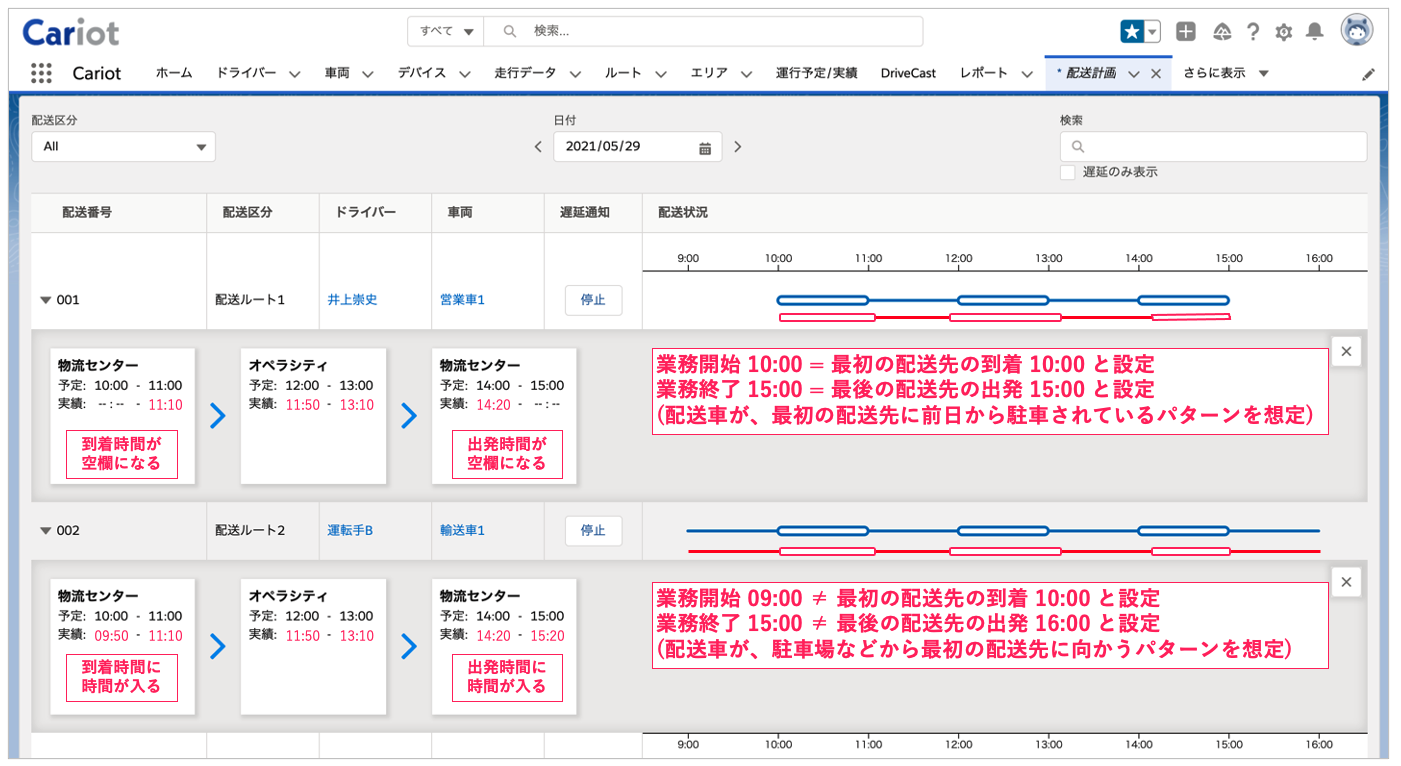The height and width of the screenshot is (766, 1401).
Task: Open the notifications bell
Action: pos(1315,32)
